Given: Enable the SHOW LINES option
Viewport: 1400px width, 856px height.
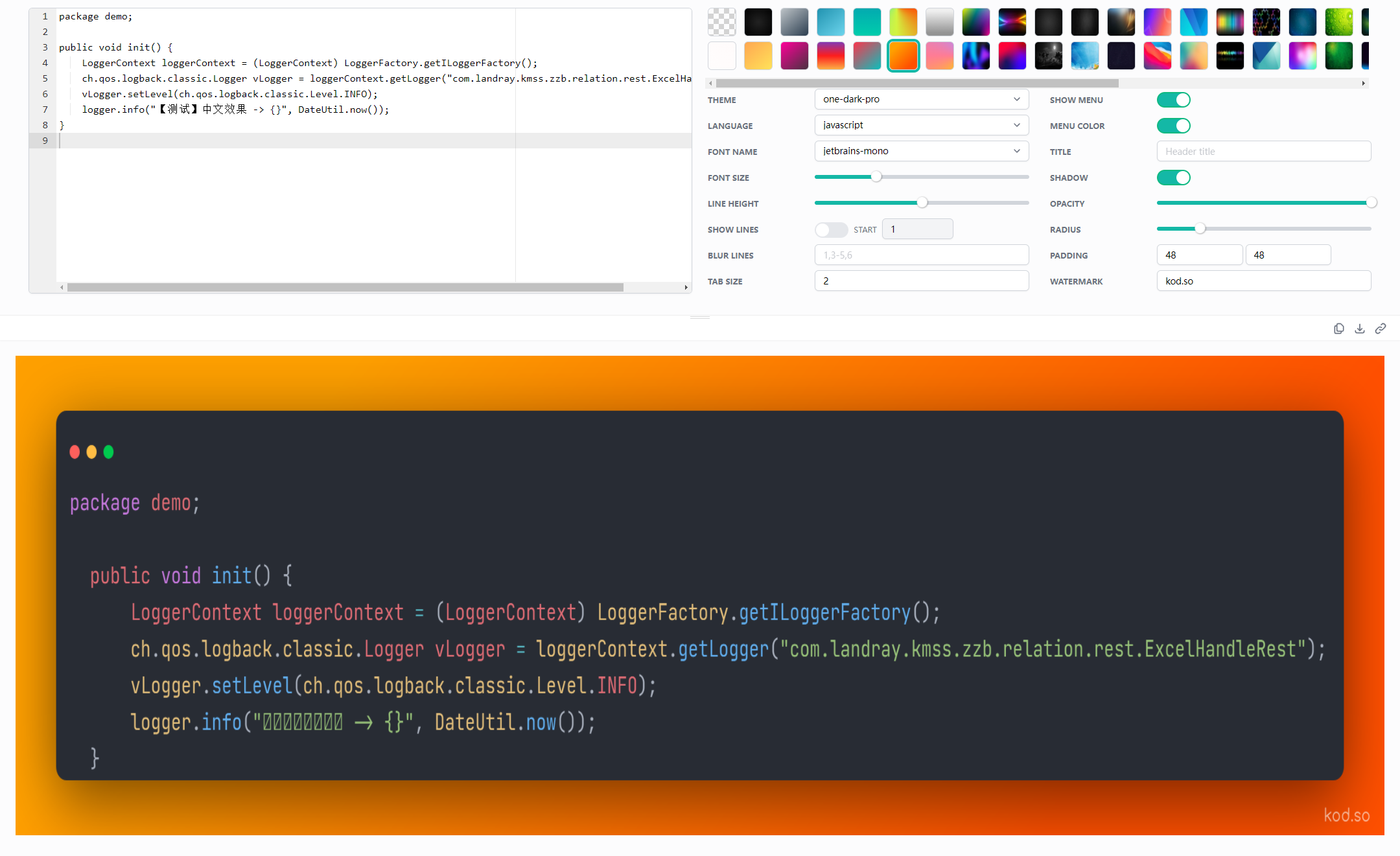Looking at the screenshot, I should coord(832,229).
